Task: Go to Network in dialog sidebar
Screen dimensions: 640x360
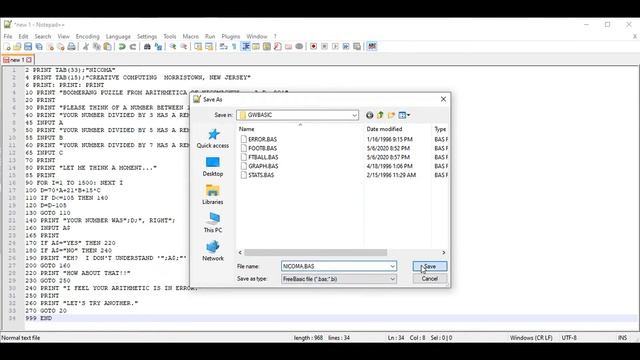Action: (x=213, y=251)
